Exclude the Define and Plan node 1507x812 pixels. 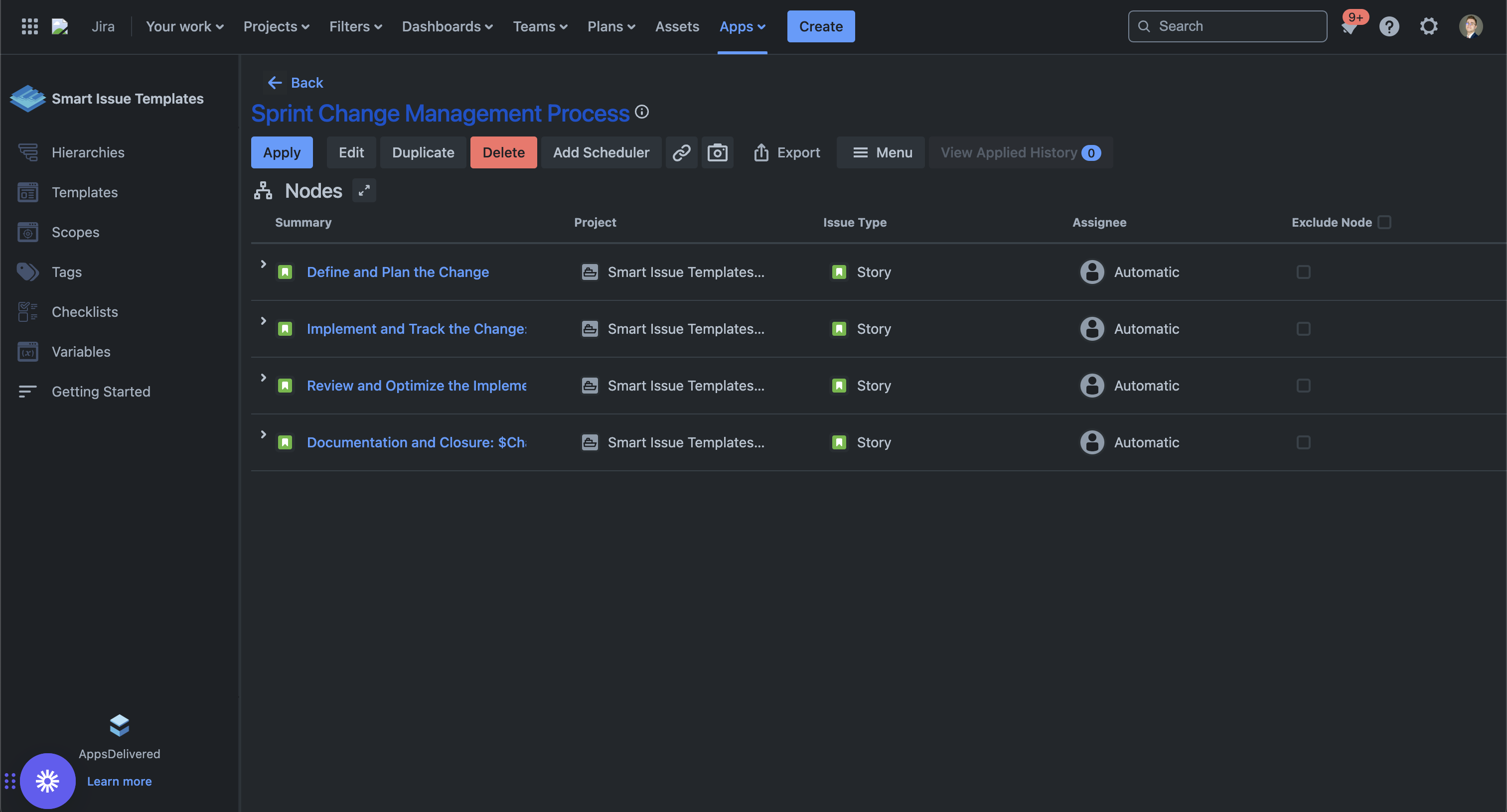(1303, 272)
